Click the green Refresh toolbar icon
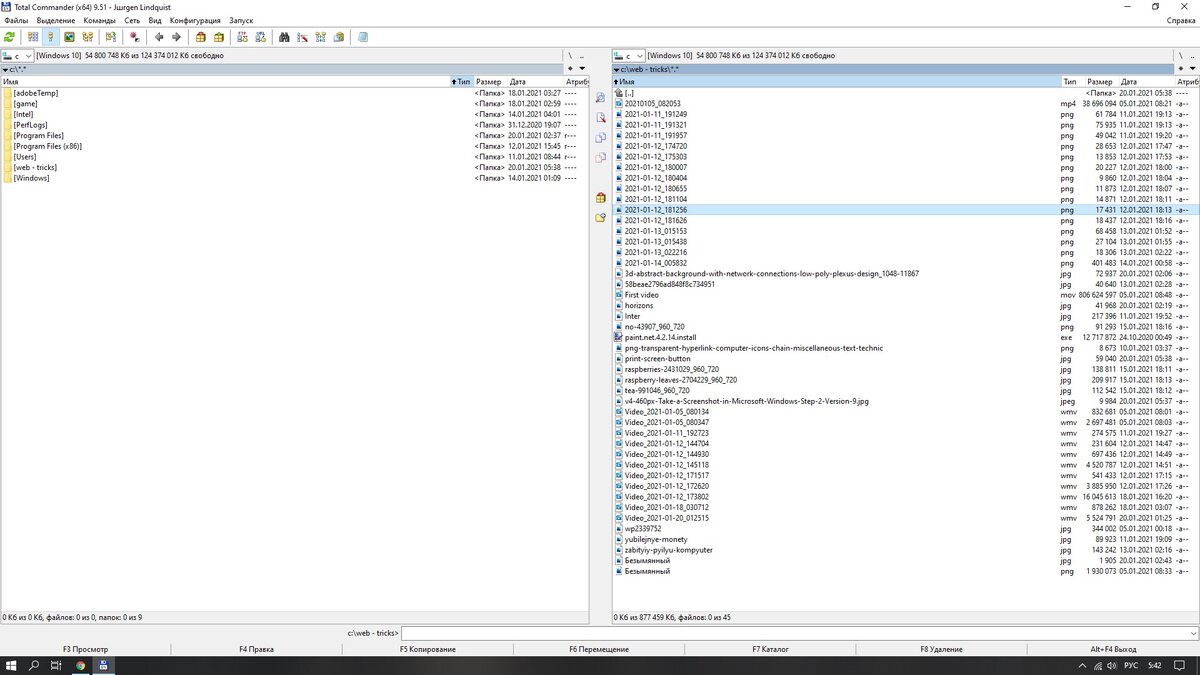 point(10,37)
